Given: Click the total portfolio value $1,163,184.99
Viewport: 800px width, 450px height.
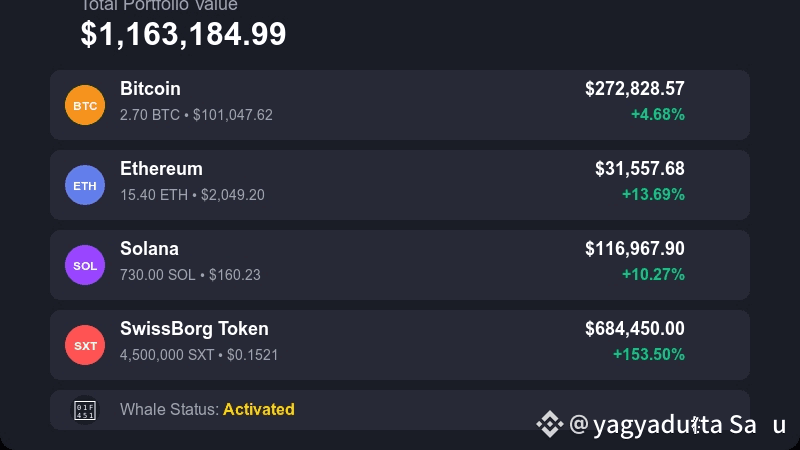Looking at the screenshot, I should click(x=183, y=34).
